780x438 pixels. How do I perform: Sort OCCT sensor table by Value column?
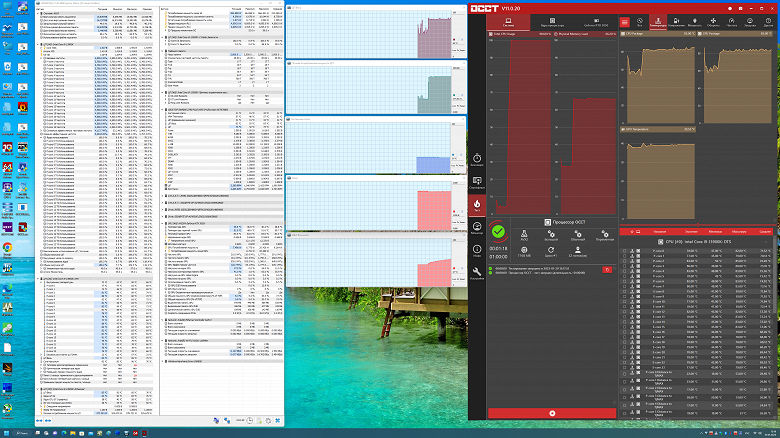[x=691, y=231]
